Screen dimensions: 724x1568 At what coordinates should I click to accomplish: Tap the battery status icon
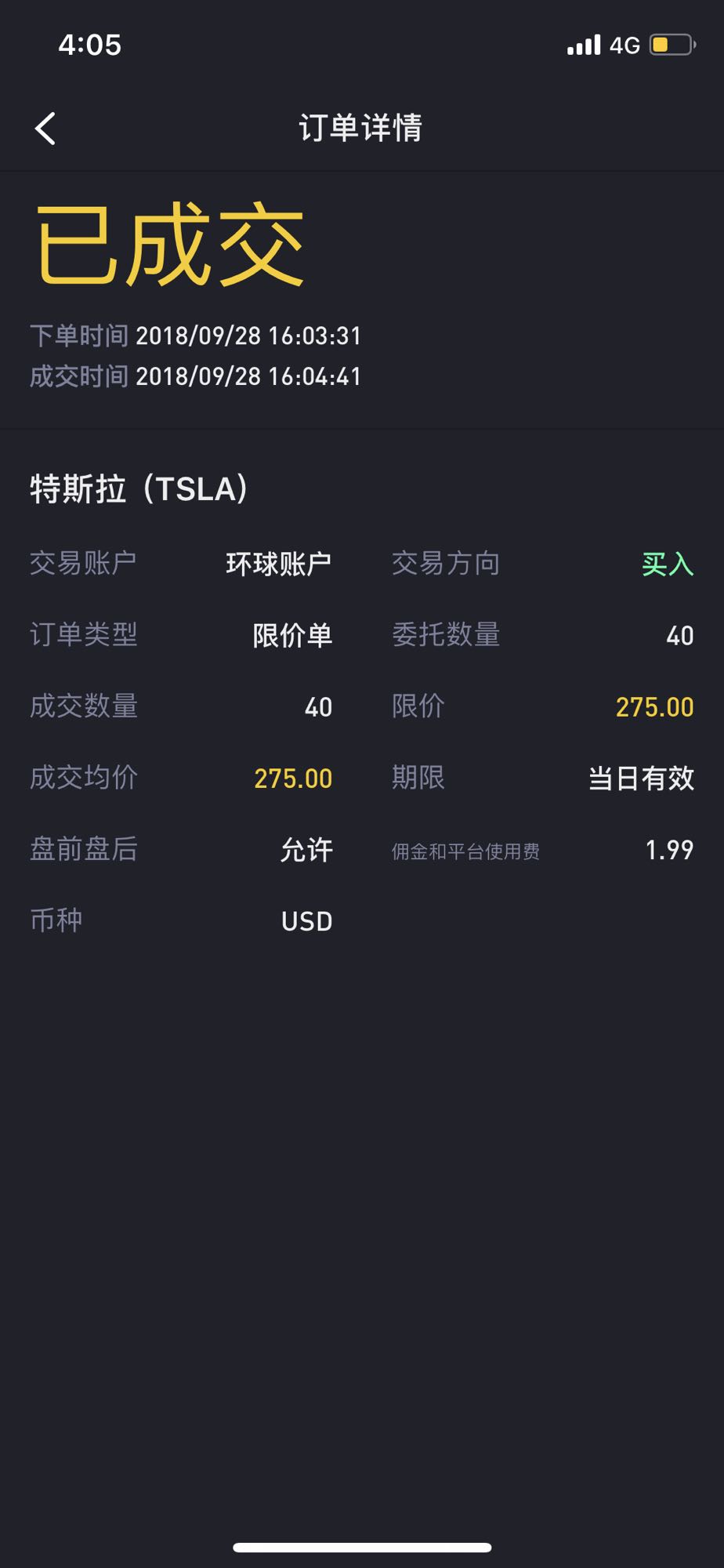(672, 45)
